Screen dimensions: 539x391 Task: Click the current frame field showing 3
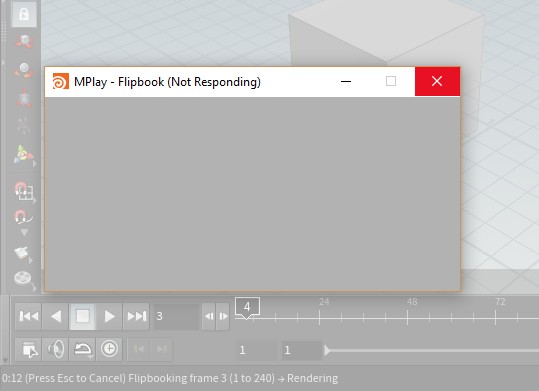tap(176, 316)
